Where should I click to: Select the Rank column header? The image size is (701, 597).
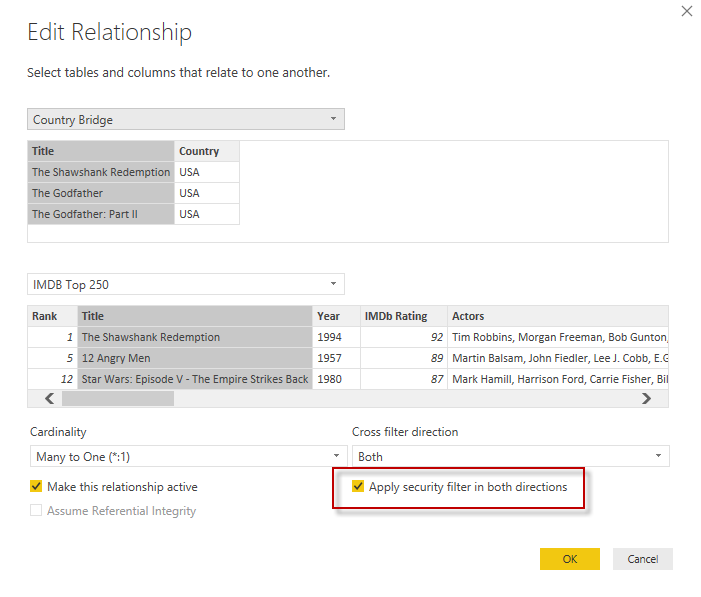point(53,316)
